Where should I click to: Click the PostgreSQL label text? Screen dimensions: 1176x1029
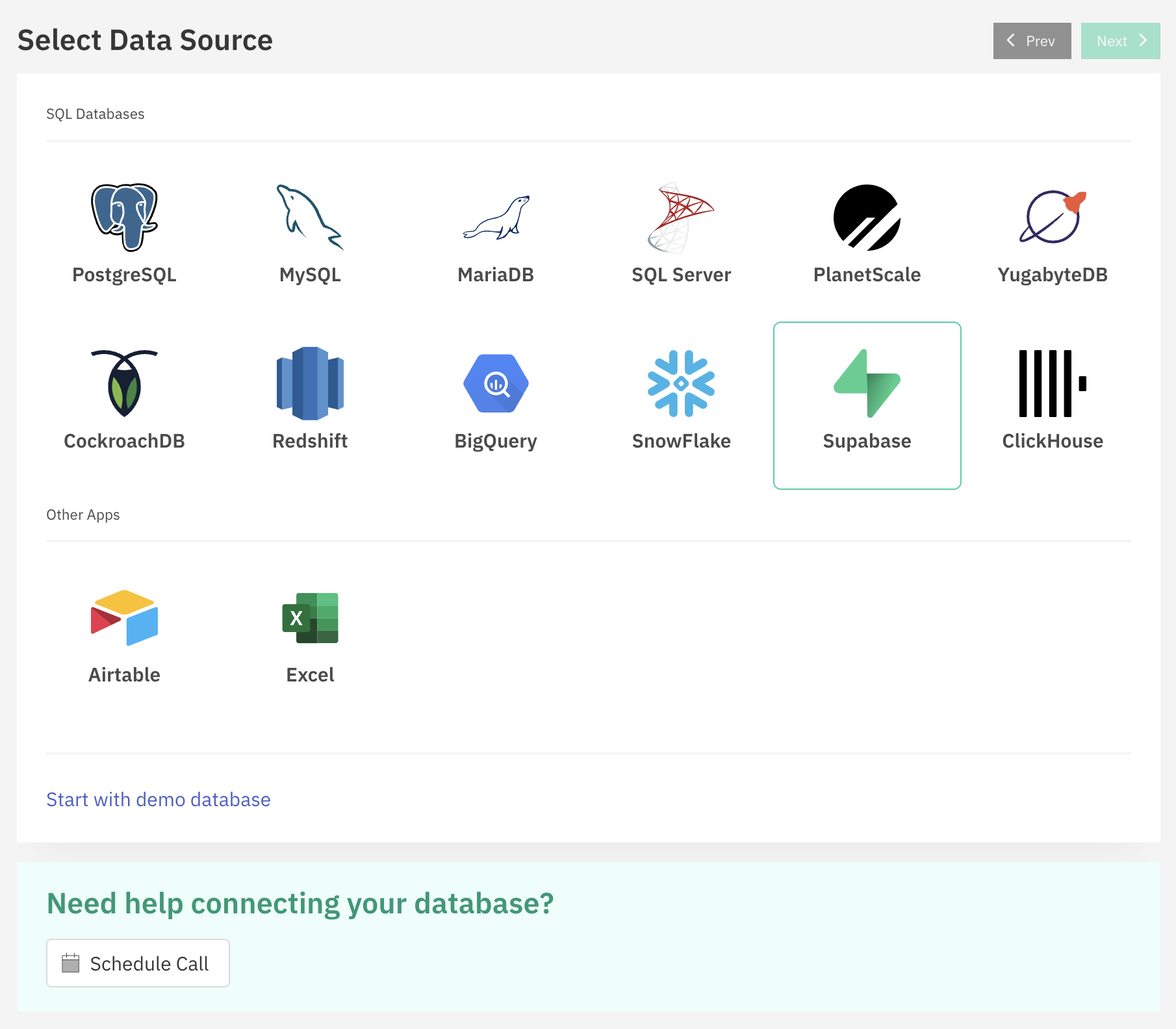[124, 275]
